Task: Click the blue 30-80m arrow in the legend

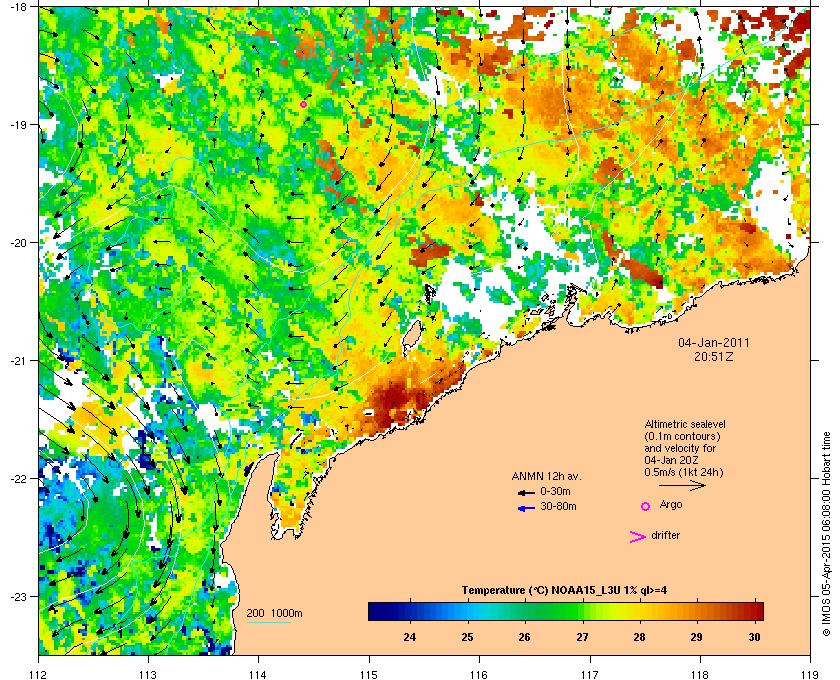Action: [527, 508]
